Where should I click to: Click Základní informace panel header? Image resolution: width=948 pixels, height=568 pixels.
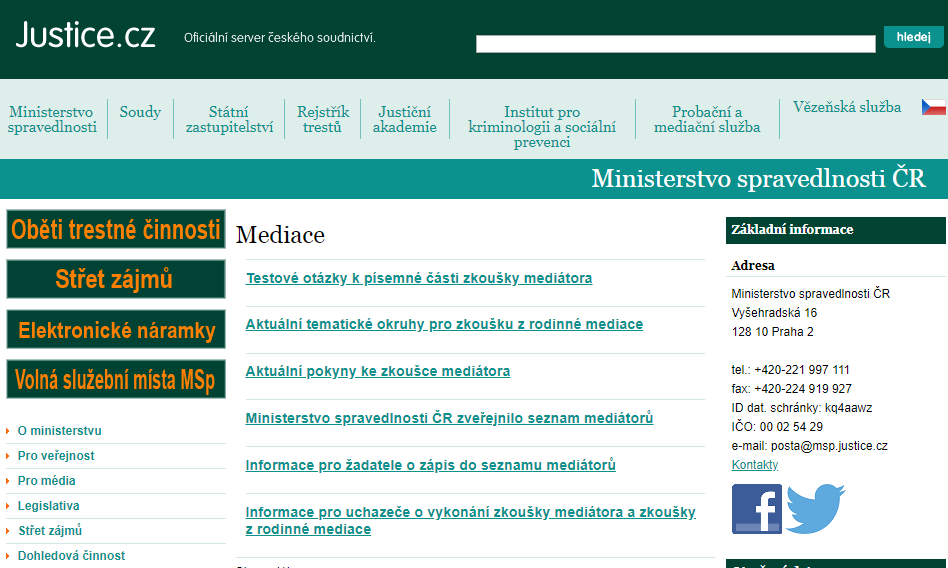click(x=836, y=230)
